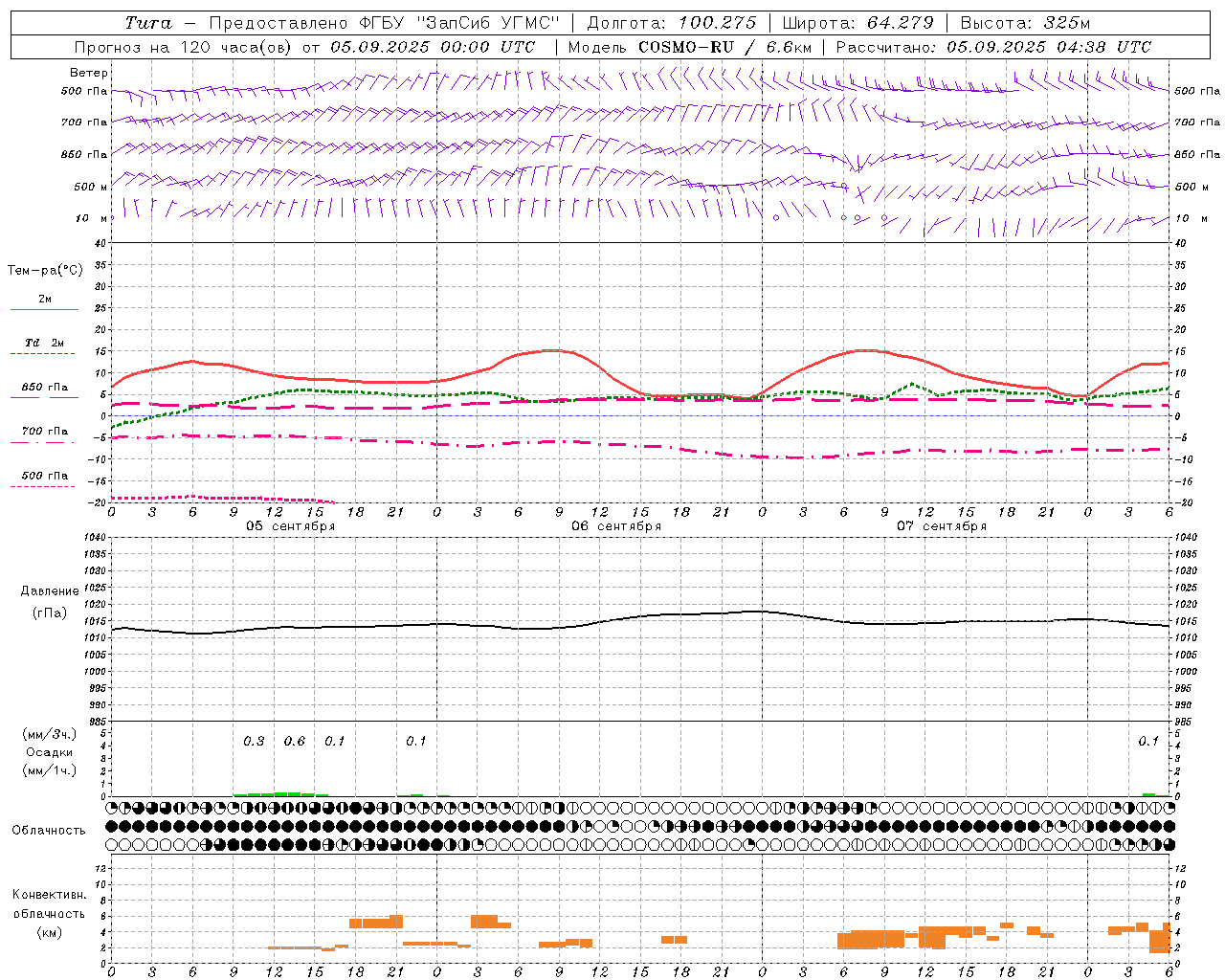Click the "Высота: 325м" value

[x=1025, y=23]
